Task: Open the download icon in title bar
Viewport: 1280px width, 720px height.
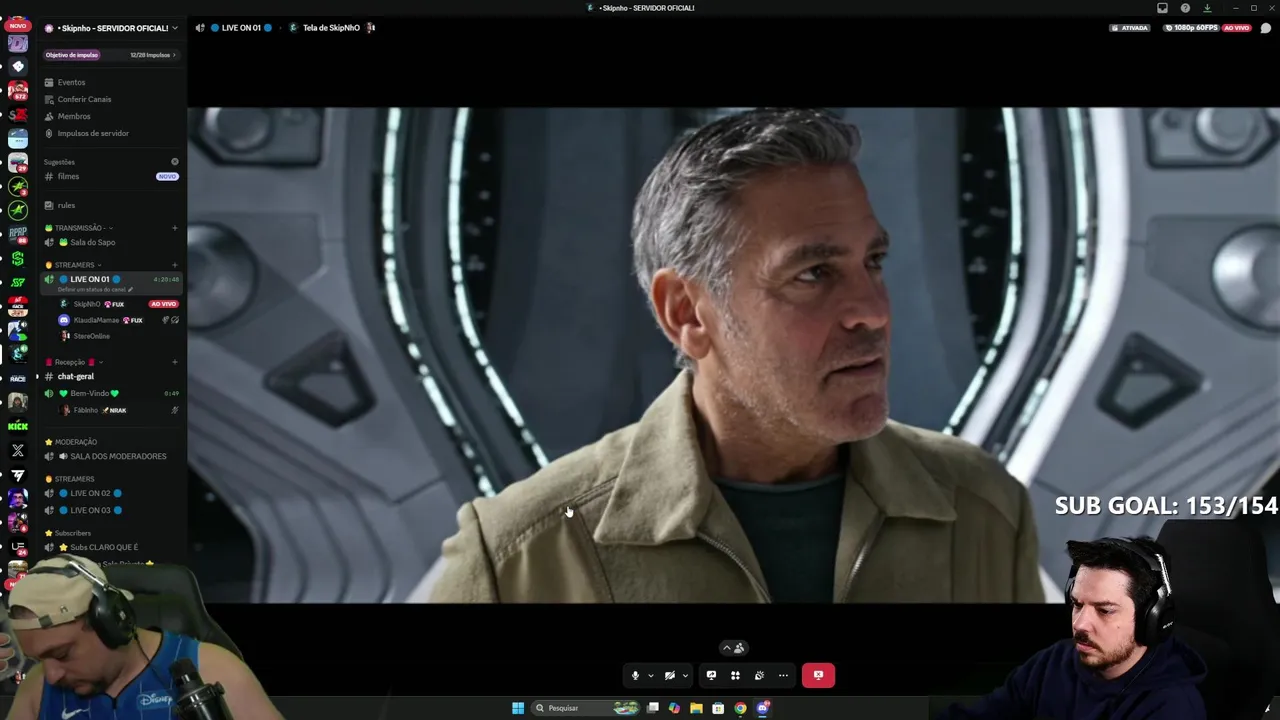Action: tap(1207, 8)
